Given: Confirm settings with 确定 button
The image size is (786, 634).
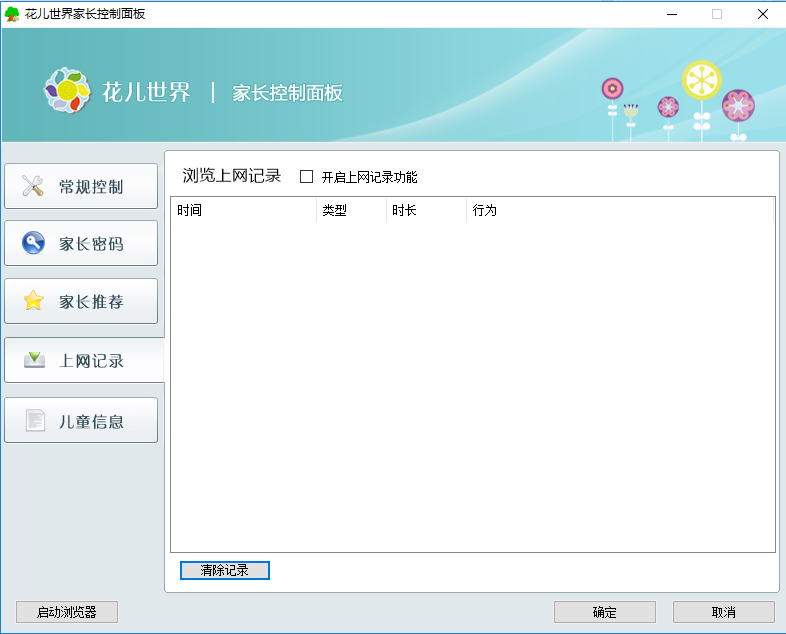Looking at the screenshot, I should point(604,612).
